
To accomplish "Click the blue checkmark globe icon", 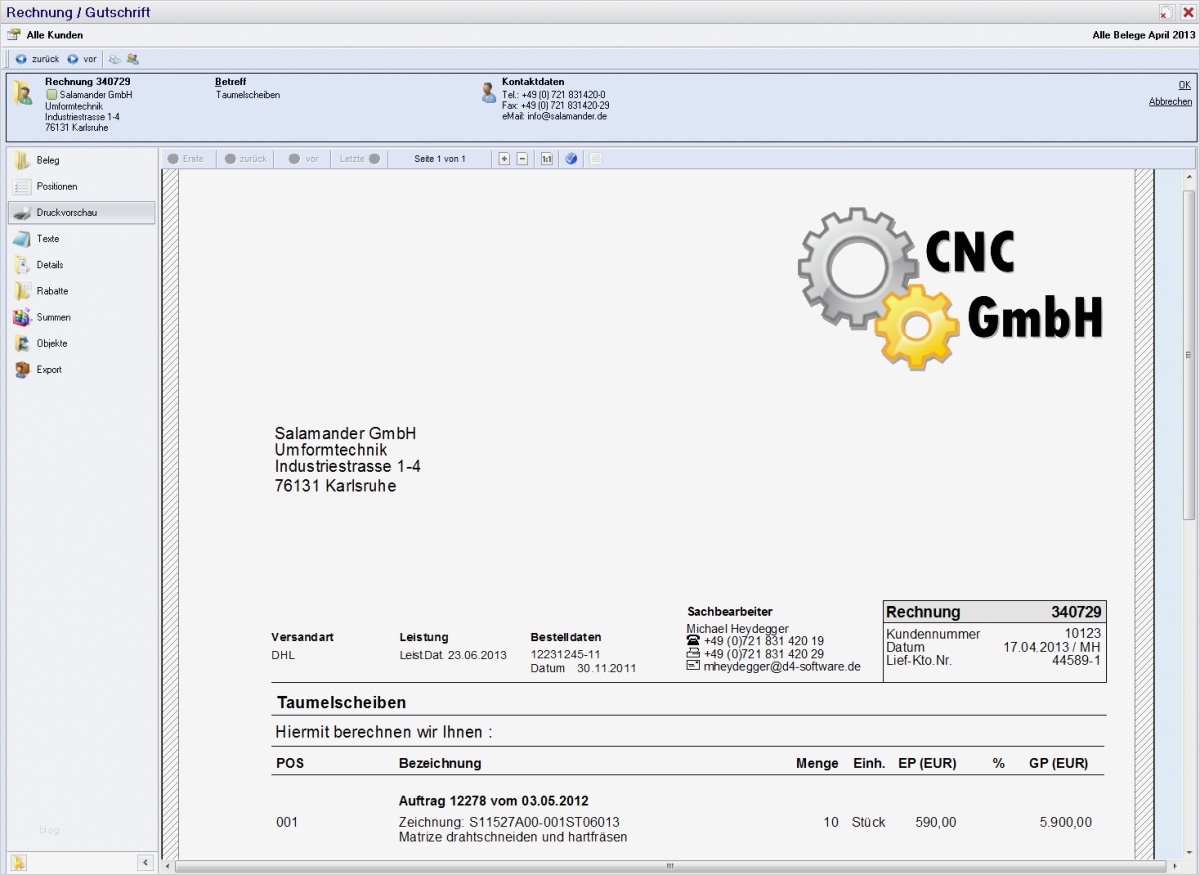I will click(571, 158).
